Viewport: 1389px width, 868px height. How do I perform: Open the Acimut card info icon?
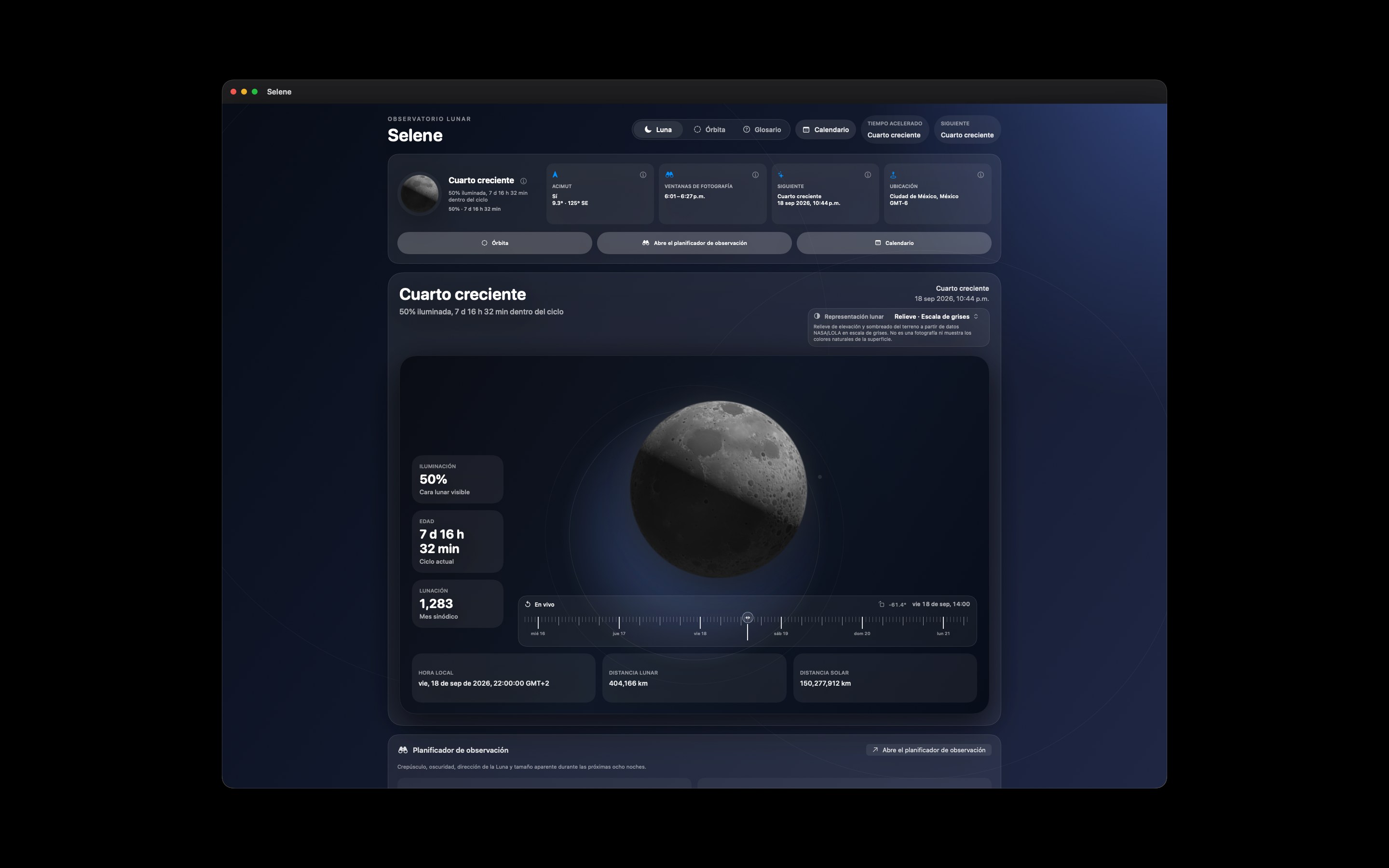643,175
